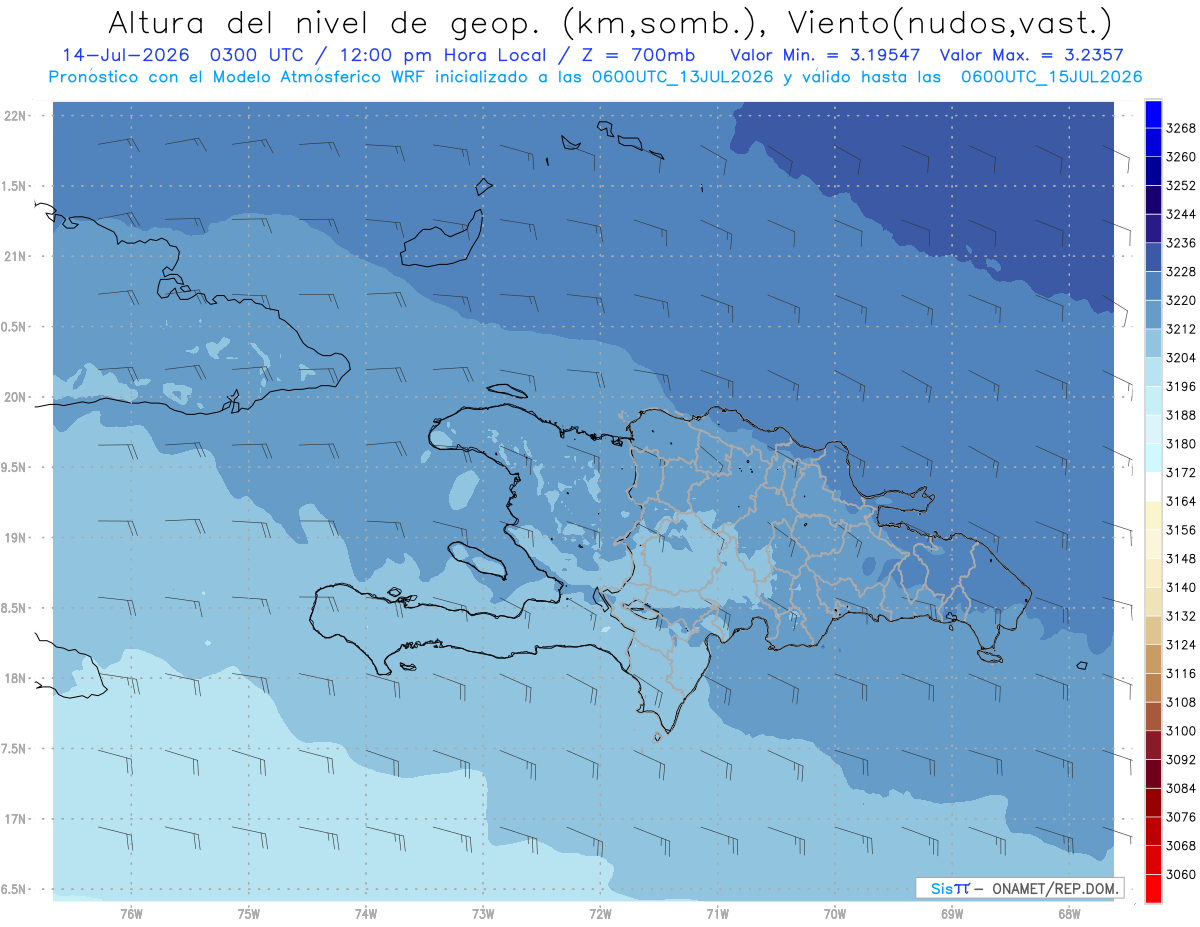
Task: Click the '6.5N' latitude label
Action: click(15, 889)
